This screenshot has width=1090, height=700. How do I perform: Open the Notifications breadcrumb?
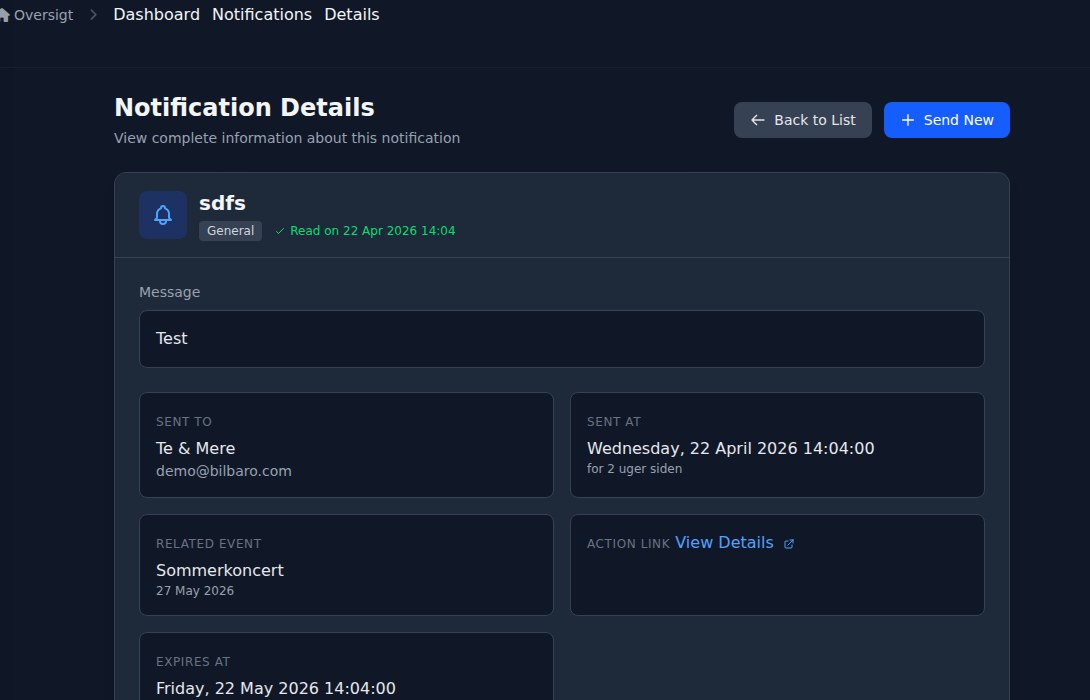262,15
